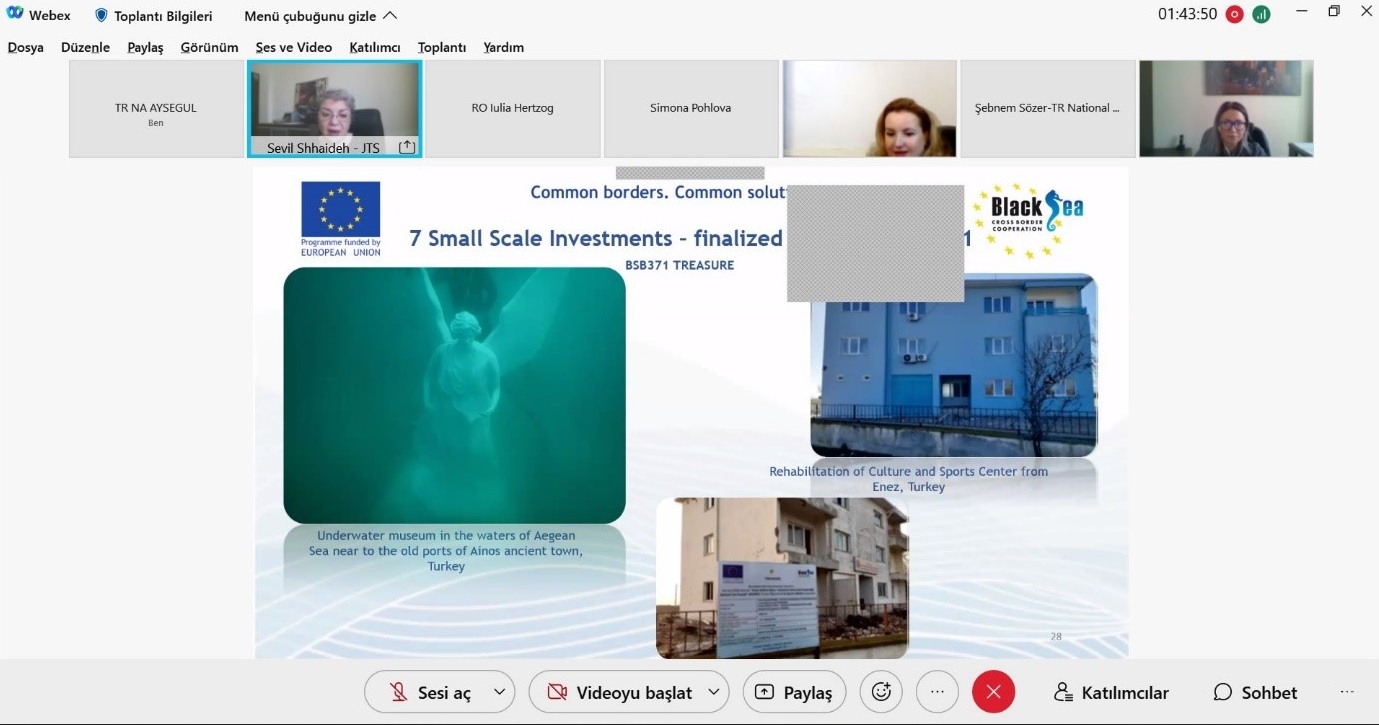The height and width of the screenshot is (725, 1379).
Task: Open the Sohbet chat panel
Action: 1255,692
